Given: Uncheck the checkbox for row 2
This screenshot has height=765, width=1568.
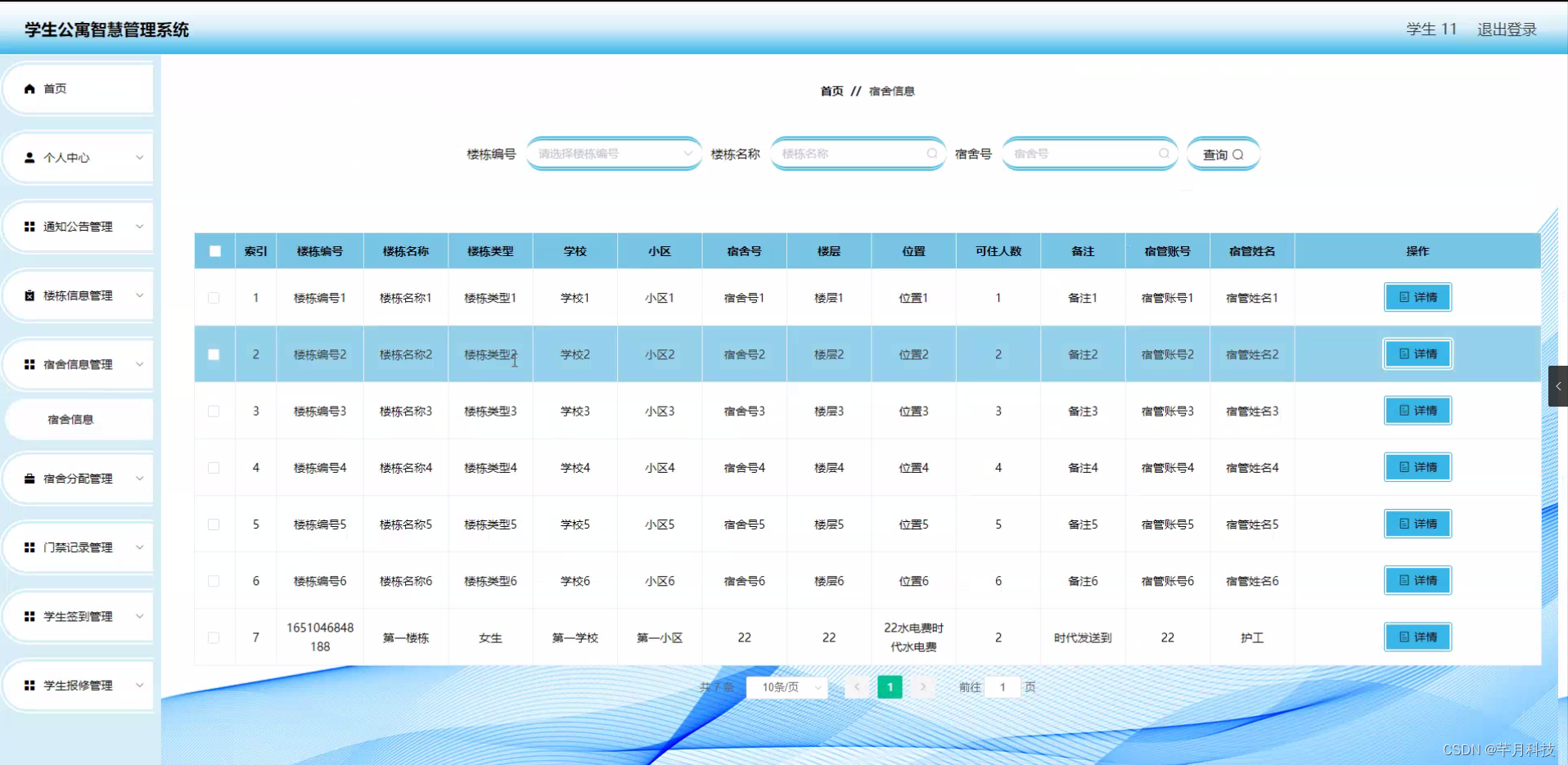Looking at the screenshot, I should 214,354.
